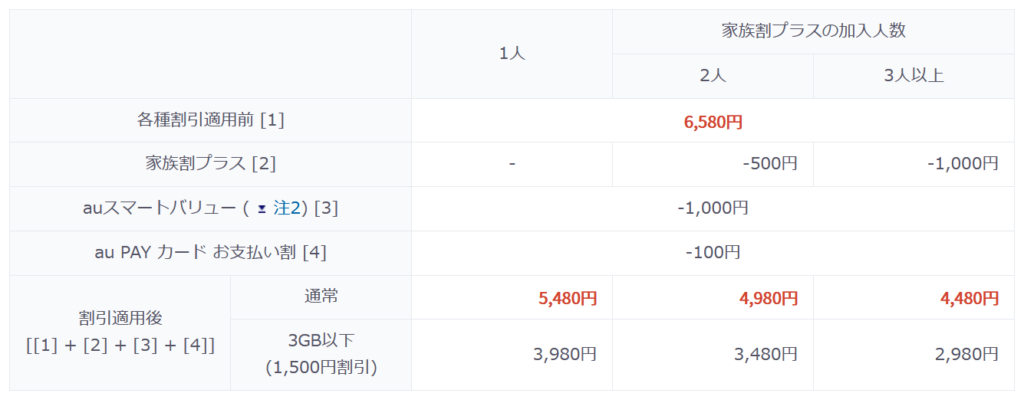
Task: Click the -500円 family discount cell
Action: [770, 165]
